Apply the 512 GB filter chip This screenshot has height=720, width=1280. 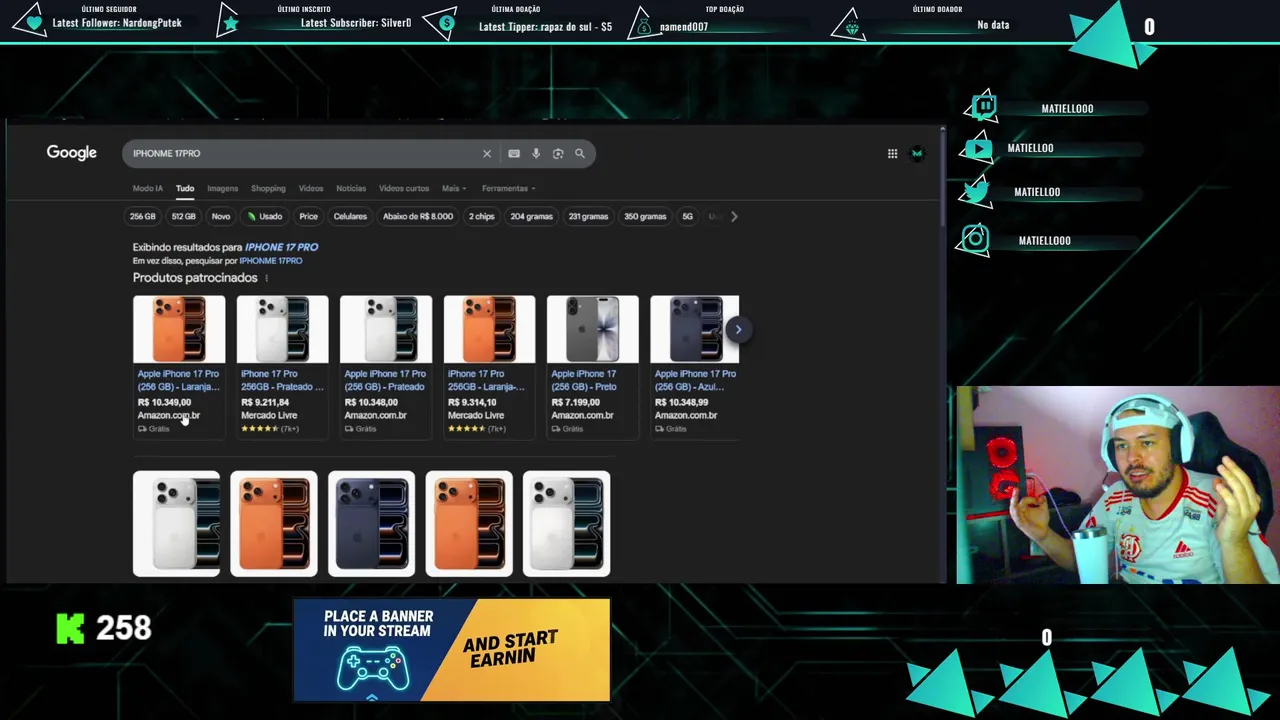[x=184, y=216]
